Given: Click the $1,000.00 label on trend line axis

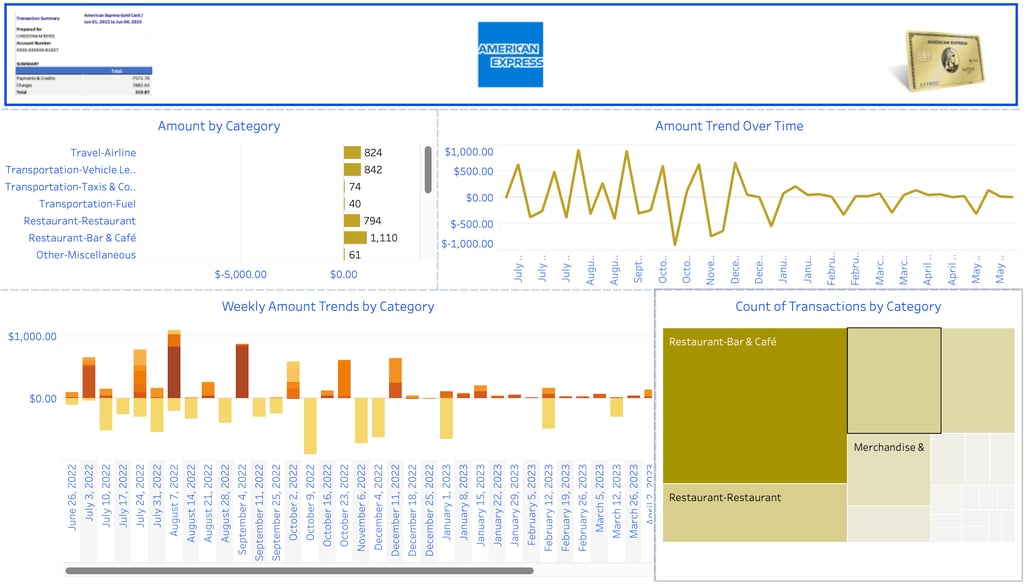Looking at the screenshot, I should [x=469, y=151].
